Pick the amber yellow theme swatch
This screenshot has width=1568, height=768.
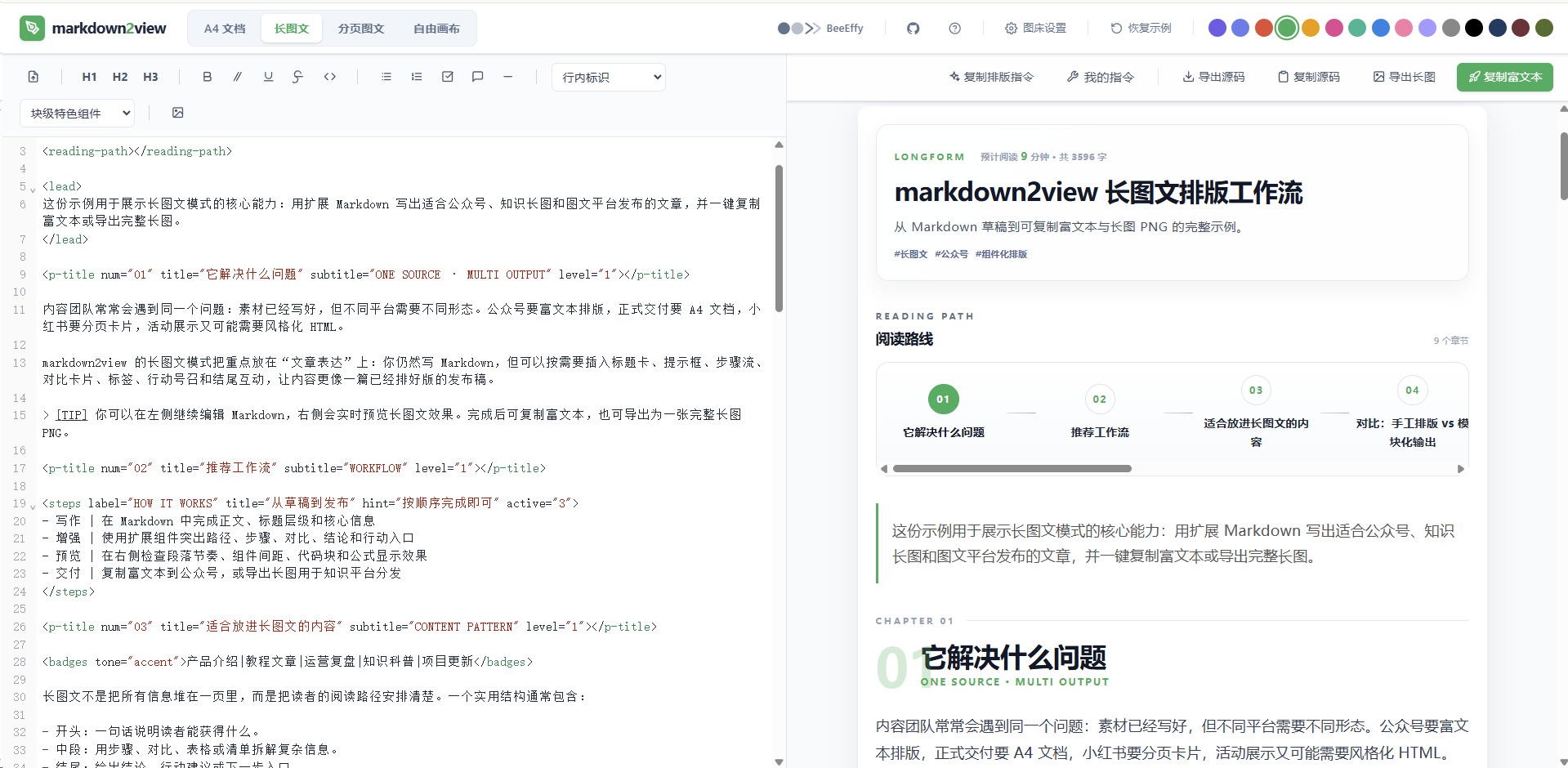coord(1311,28)
